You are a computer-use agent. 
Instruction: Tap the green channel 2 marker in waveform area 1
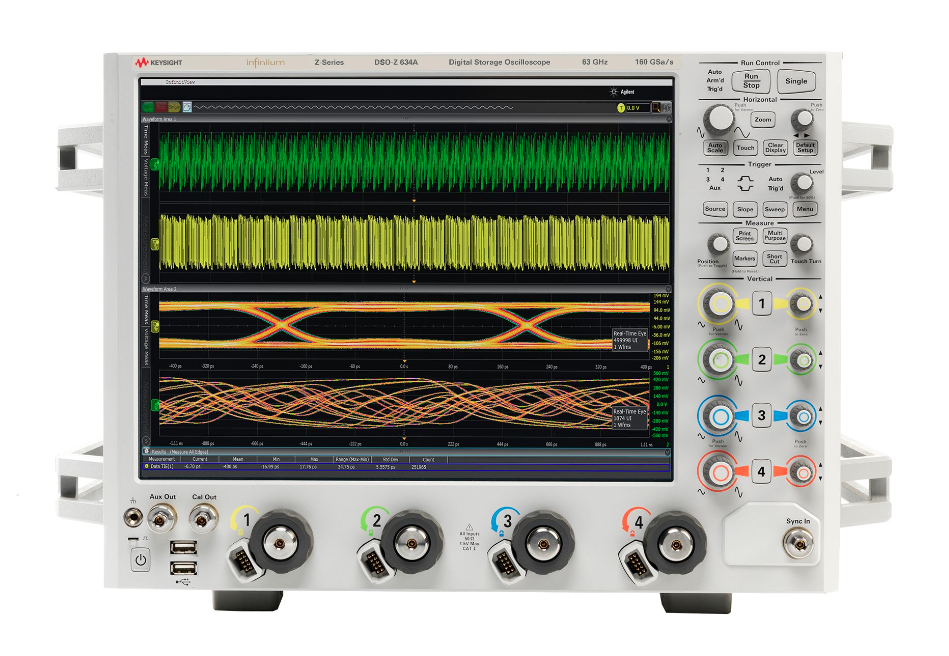pos(155,163)
